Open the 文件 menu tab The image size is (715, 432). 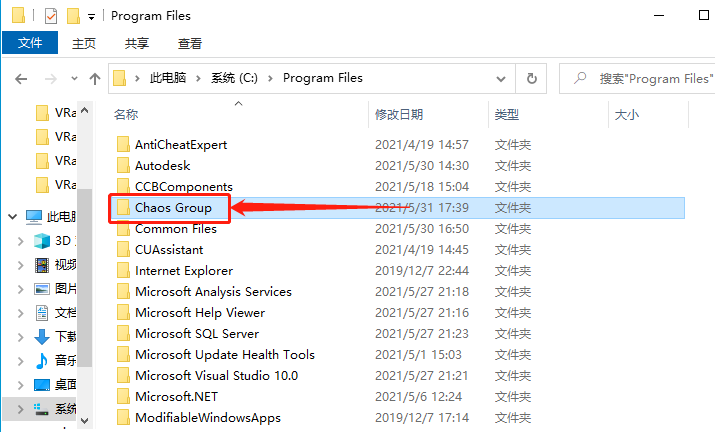30,43
